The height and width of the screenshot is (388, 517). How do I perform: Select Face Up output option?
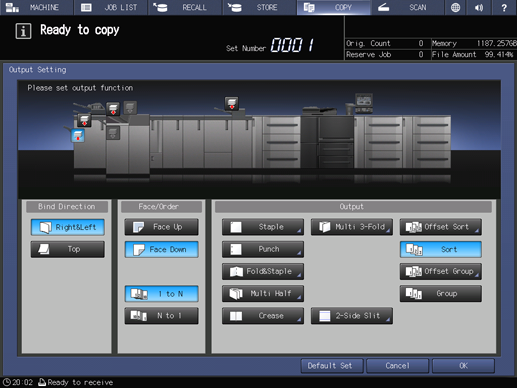162,227
